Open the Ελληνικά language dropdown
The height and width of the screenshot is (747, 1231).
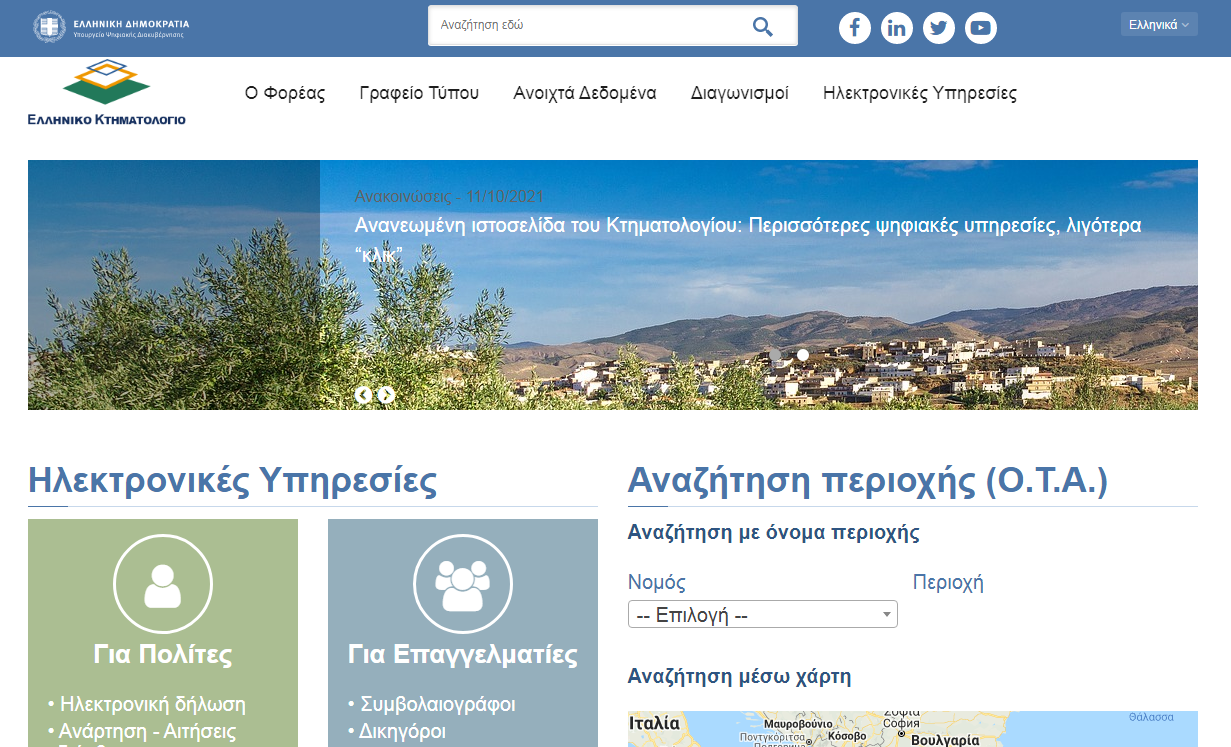pyautogui.click(x=1159, y=25)
